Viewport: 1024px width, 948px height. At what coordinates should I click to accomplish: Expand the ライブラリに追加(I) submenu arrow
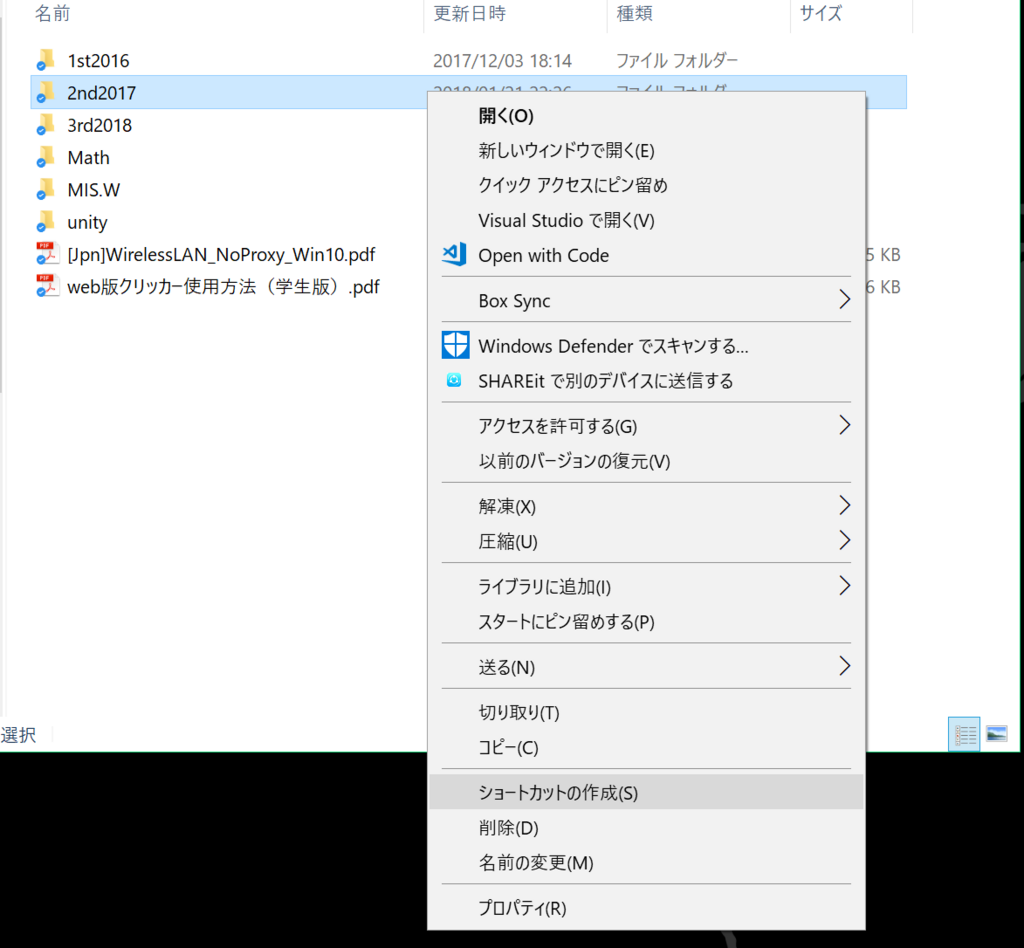click(844, 587)
